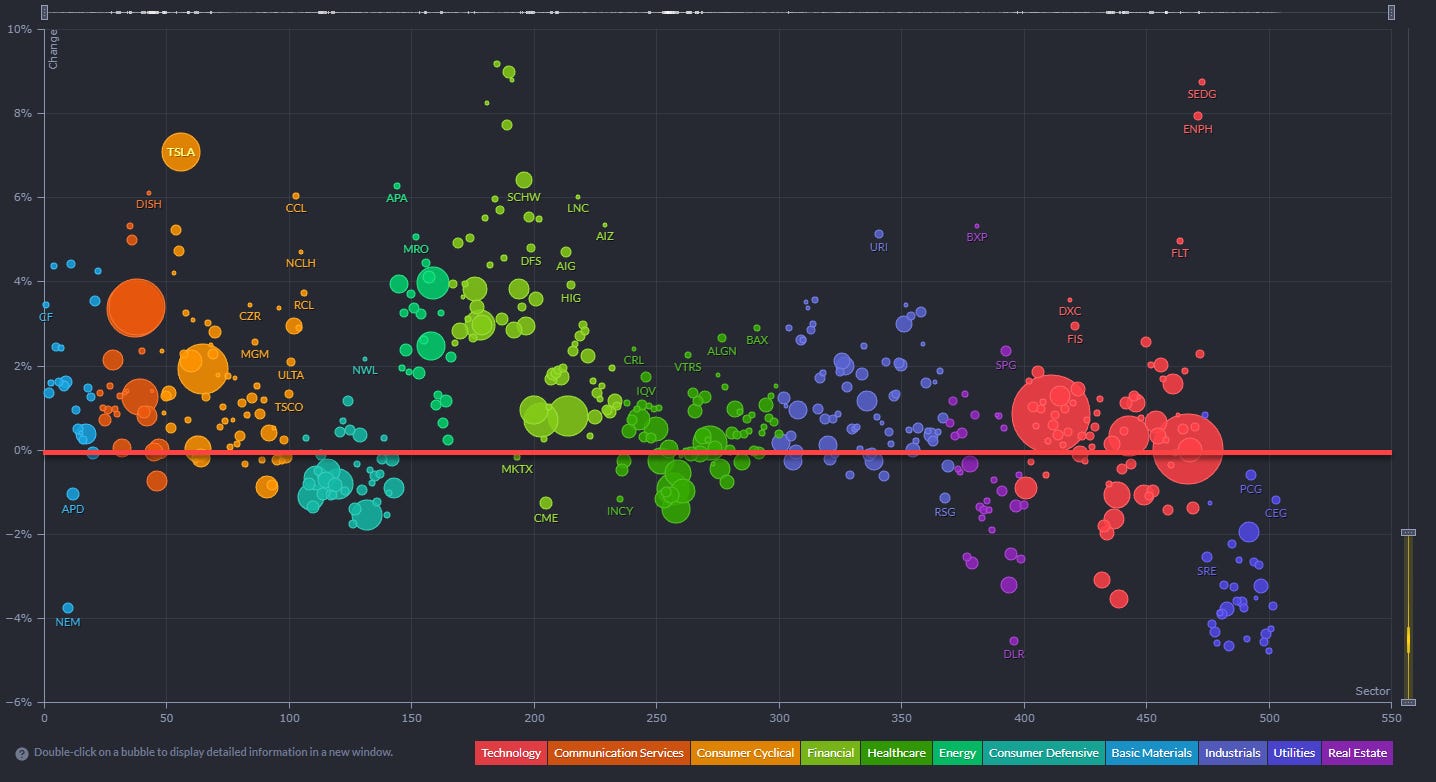Toggle the Real Estate sector legend
The width and height of the screenshot is (1436, 782).
click(x=1357, y=753)
